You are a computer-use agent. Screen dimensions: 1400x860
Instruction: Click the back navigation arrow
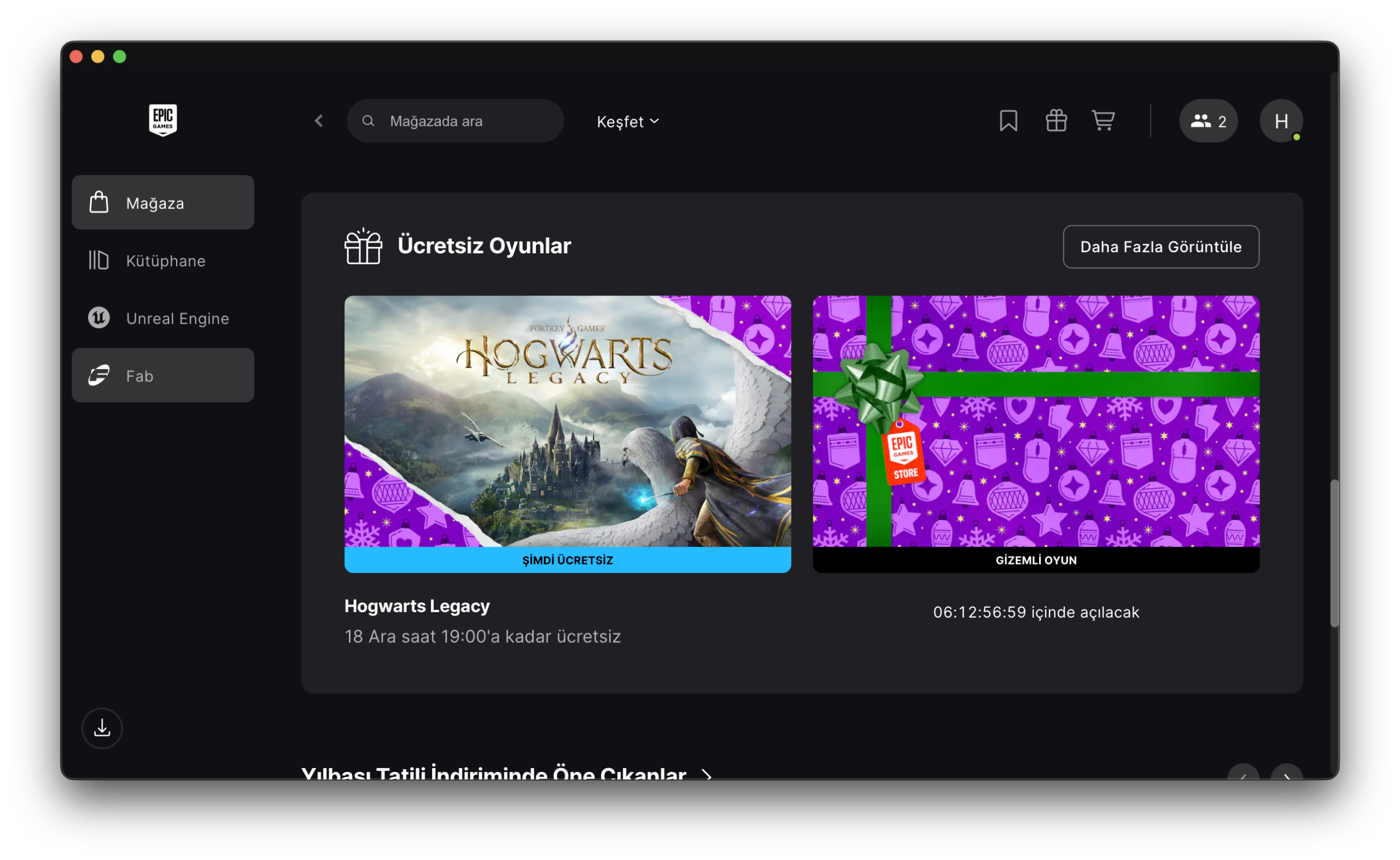[x=319, y=120]
